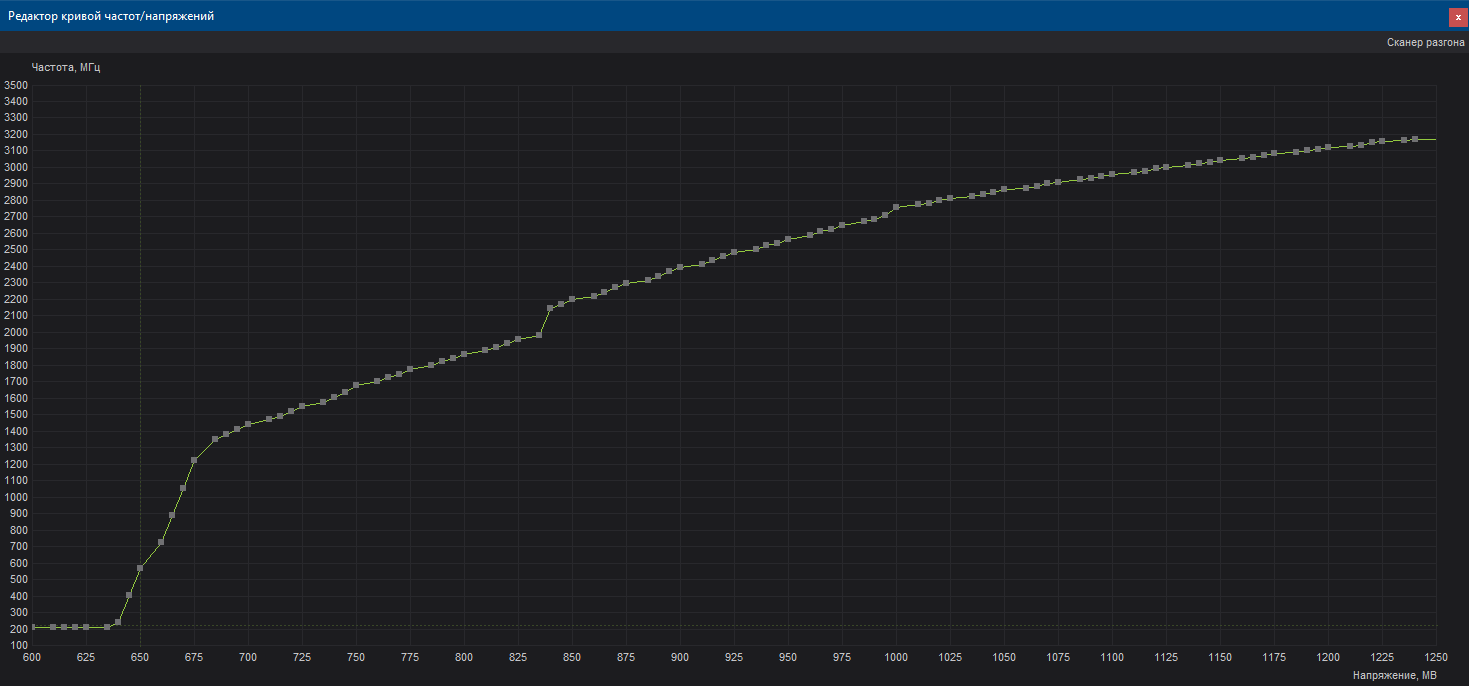Select the curve point at 700 mV

(x=248, y=424)
